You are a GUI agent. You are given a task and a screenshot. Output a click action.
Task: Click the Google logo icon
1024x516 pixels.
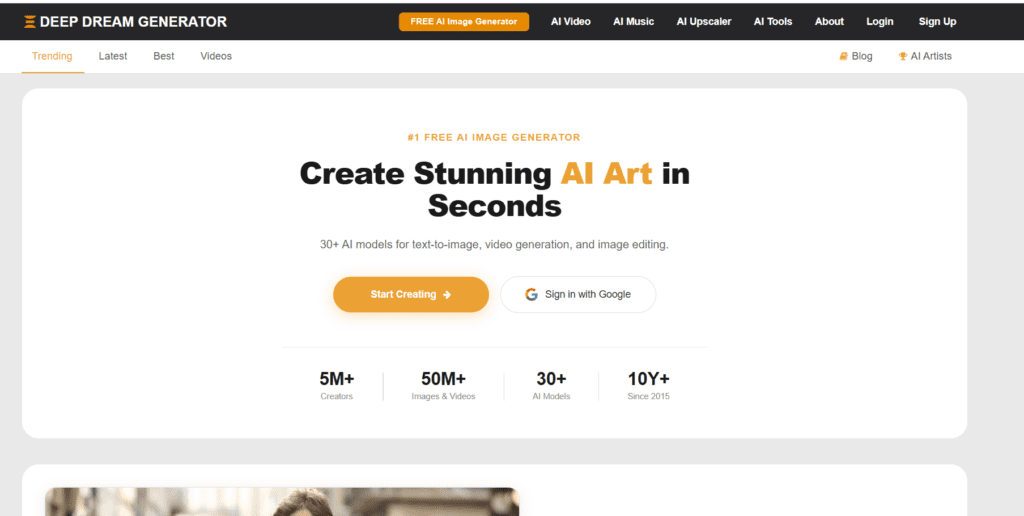[532, 295]
